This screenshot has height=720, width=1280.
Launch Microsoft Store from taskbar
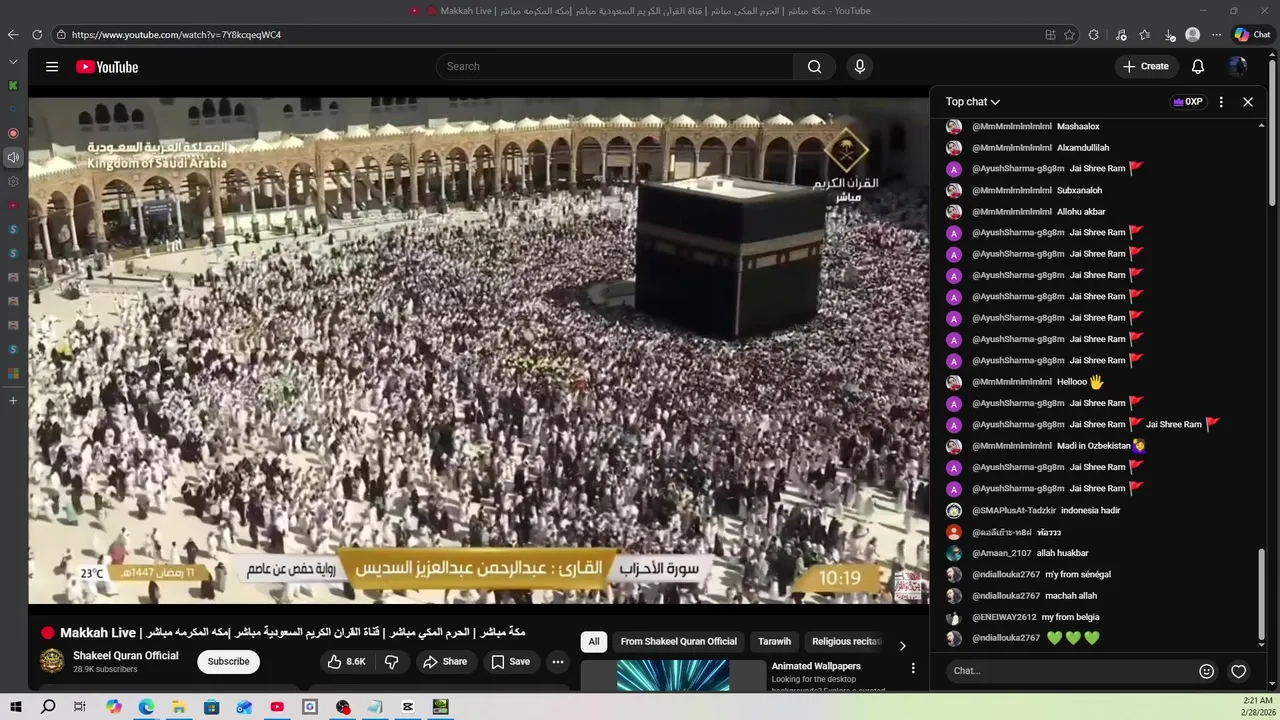212,707
